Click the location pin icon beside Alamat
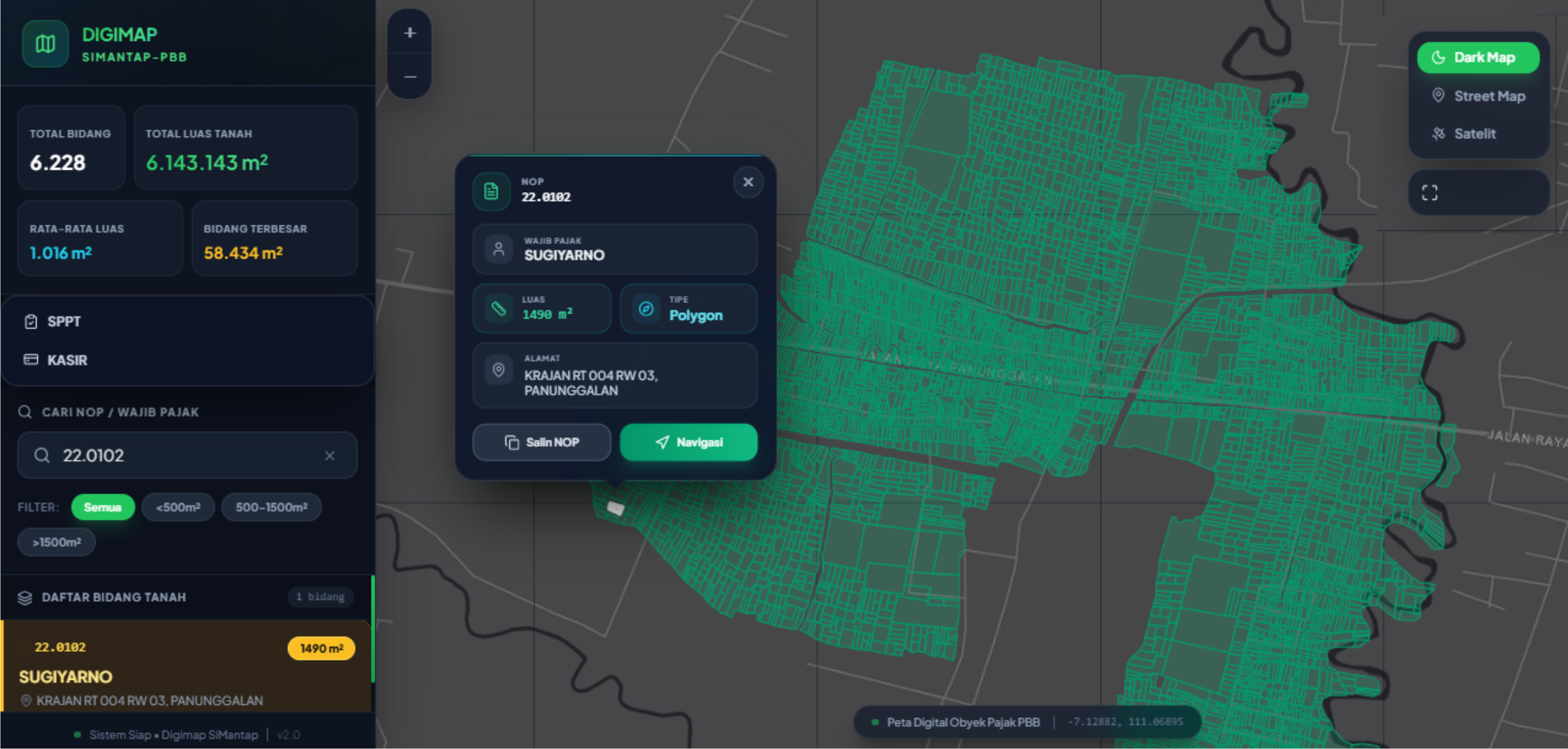1568x749 pixels. pos(499,370)
